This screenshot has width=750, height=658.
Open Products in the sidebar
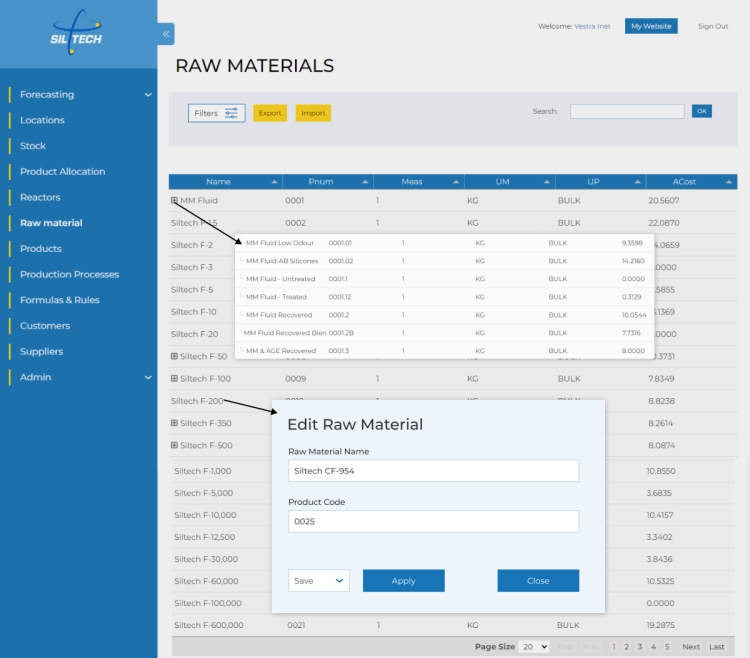coord(41,249)
